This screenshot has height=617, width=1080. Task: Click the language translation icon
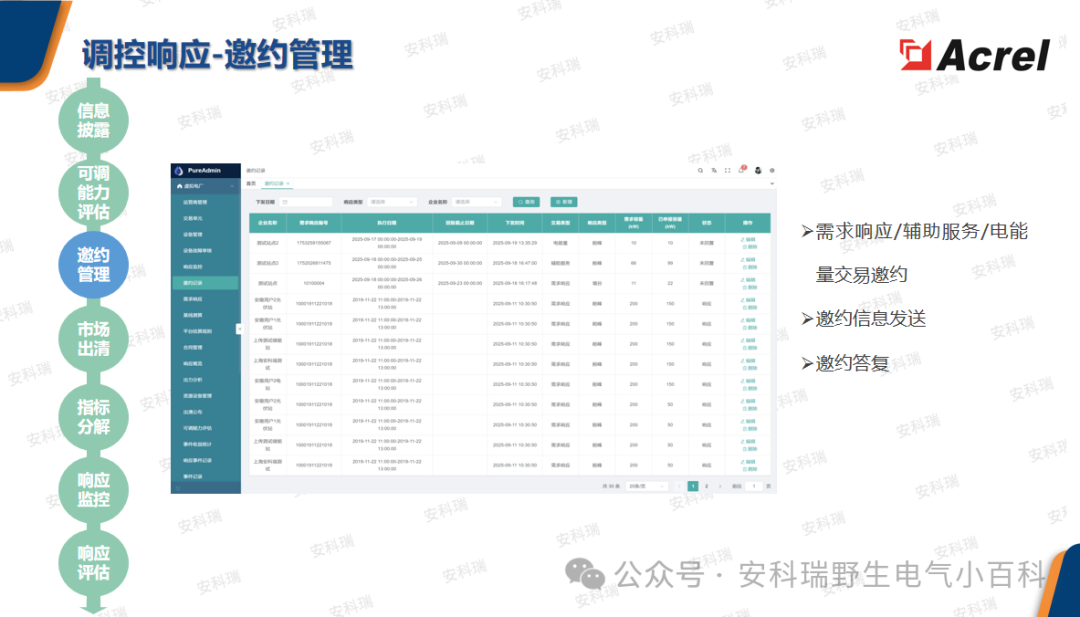coord(714,170)
